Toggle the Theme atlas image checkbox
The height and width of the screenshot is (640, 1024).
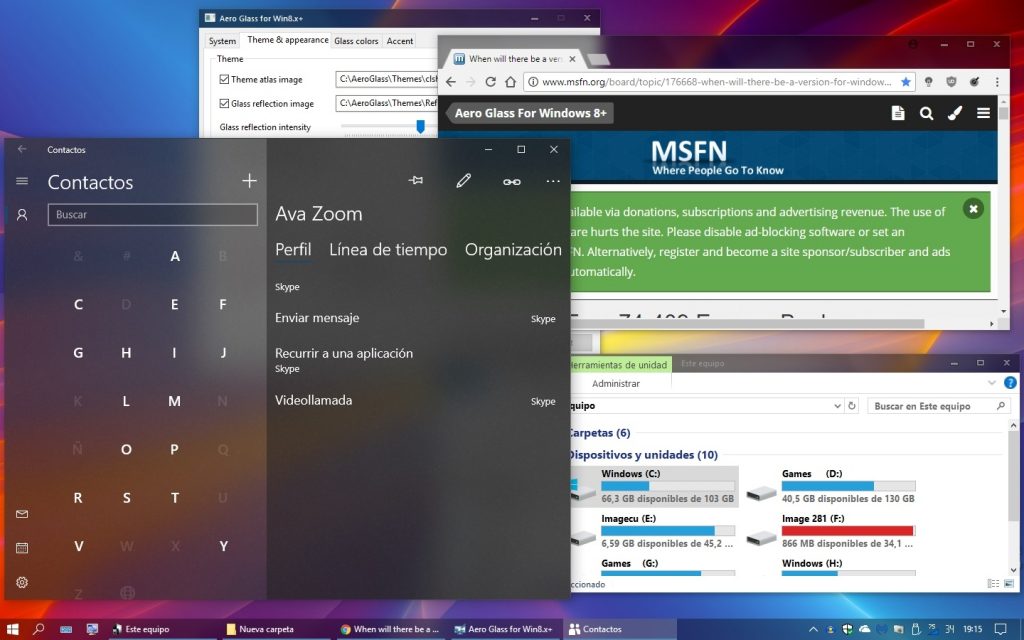click(224, 79)
